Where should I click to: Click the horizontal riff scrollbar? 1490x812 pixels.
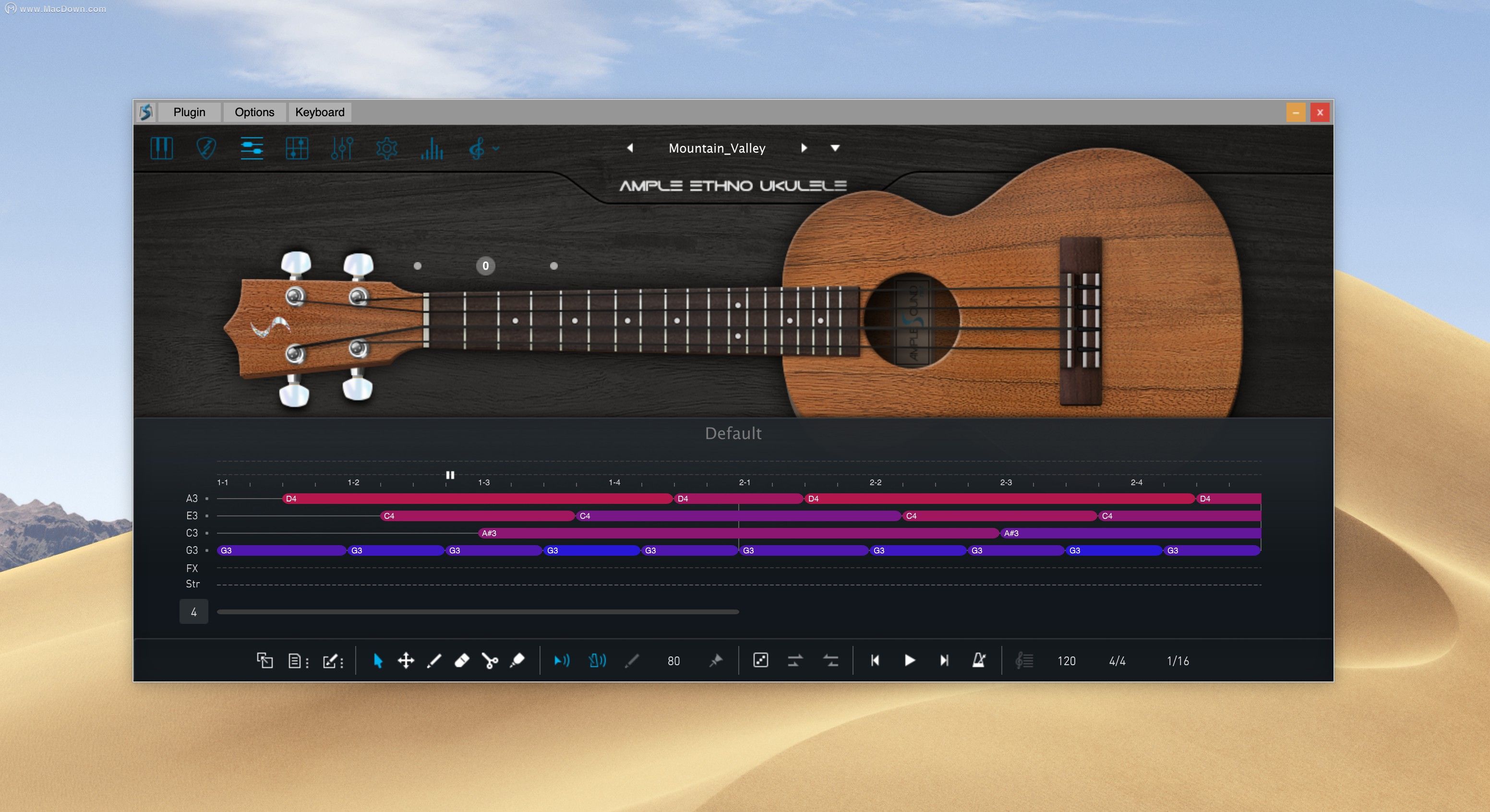pyautogui.click(x=478, y=612)
